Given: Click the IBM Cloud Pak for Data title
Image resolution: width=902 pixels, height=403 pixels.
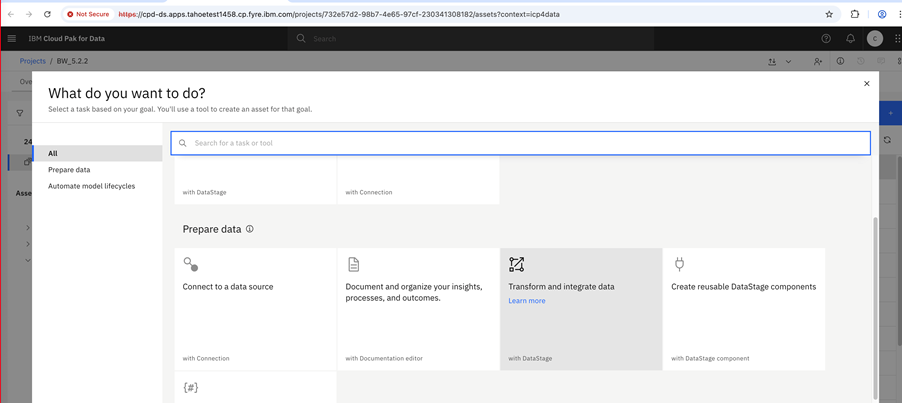Looking at the screenshot, I should pos(67,39).
